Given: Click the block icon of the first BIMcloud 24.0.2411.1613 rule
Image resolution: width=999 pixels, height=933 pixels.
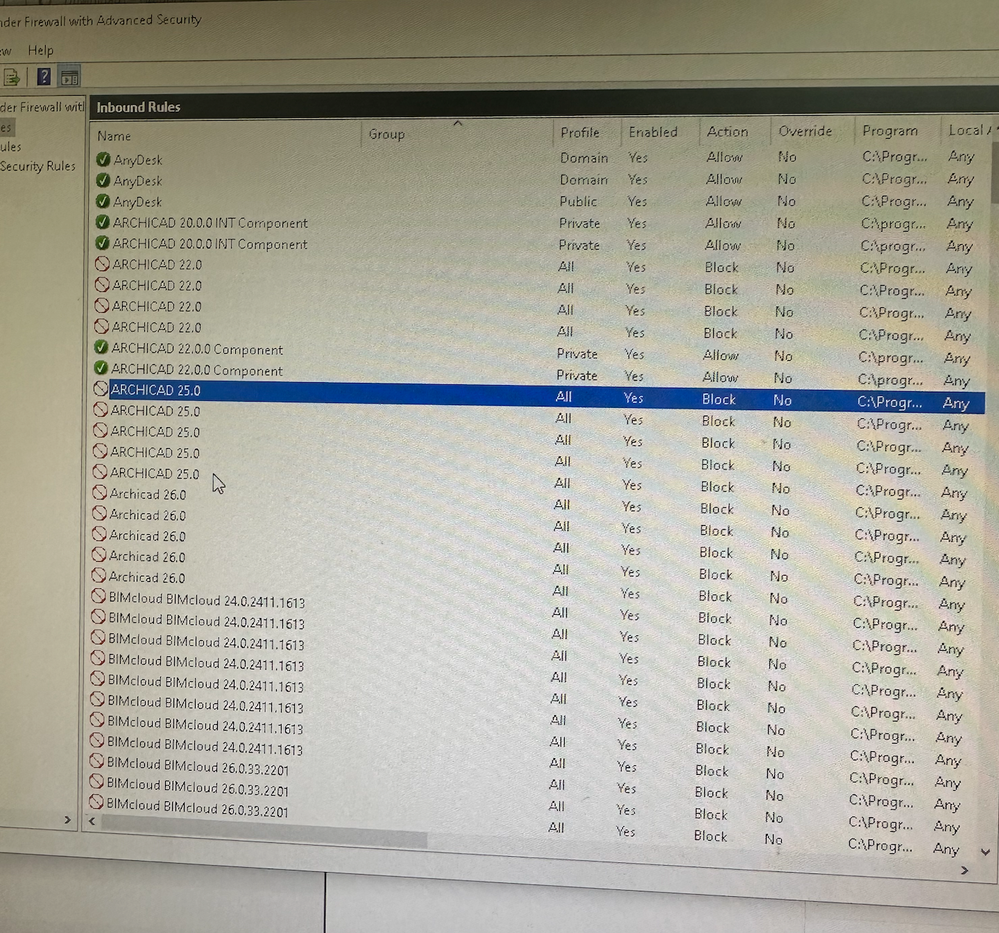Looking at the screenshot, I should tap(98, 597).
